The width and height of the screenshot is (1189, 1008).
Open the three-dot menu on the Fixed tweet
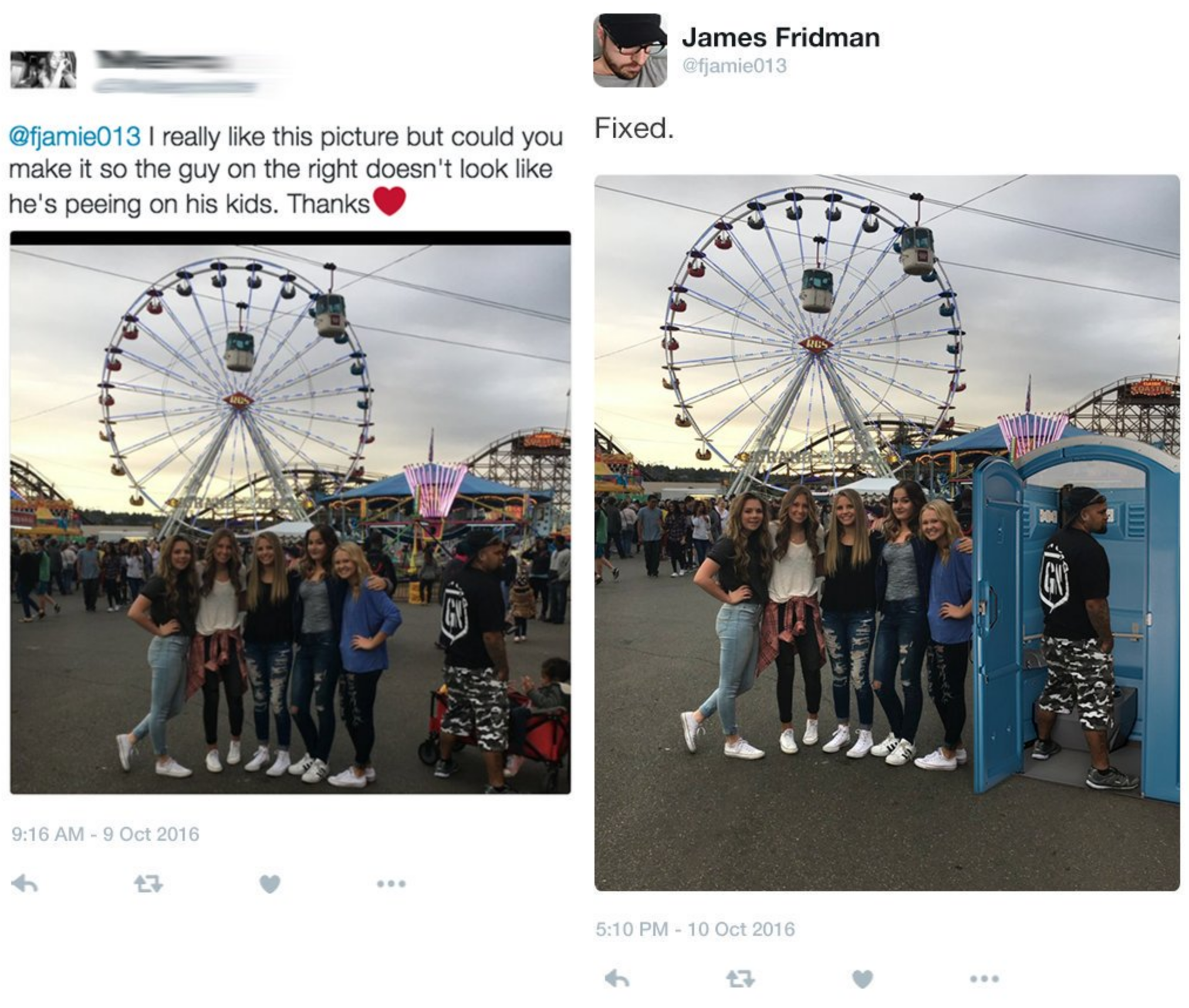[984, 978]
